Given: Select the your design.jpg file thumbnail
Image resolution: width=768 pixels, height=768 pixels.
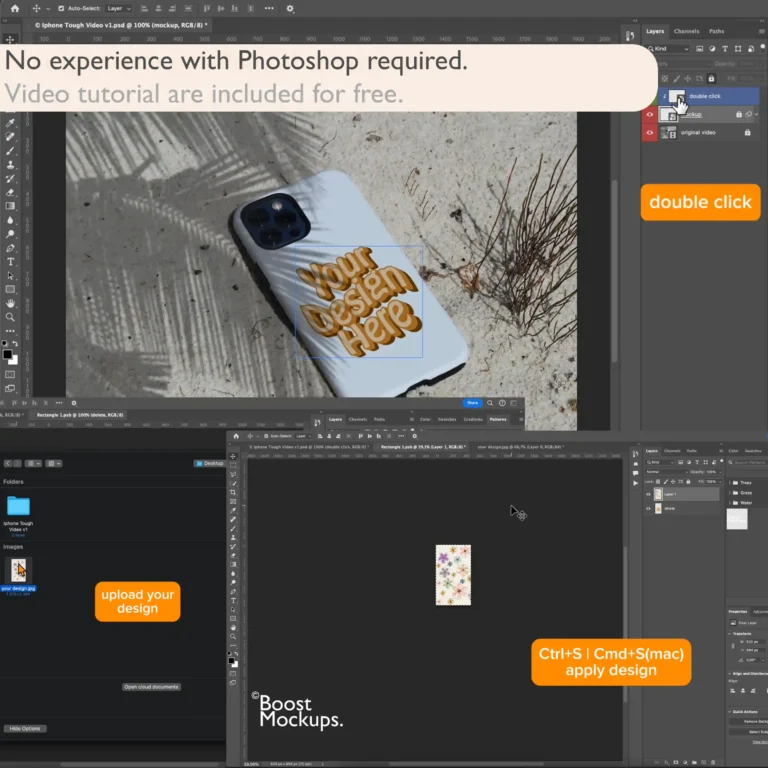Looking at the screenshot, I should point(18,571).
